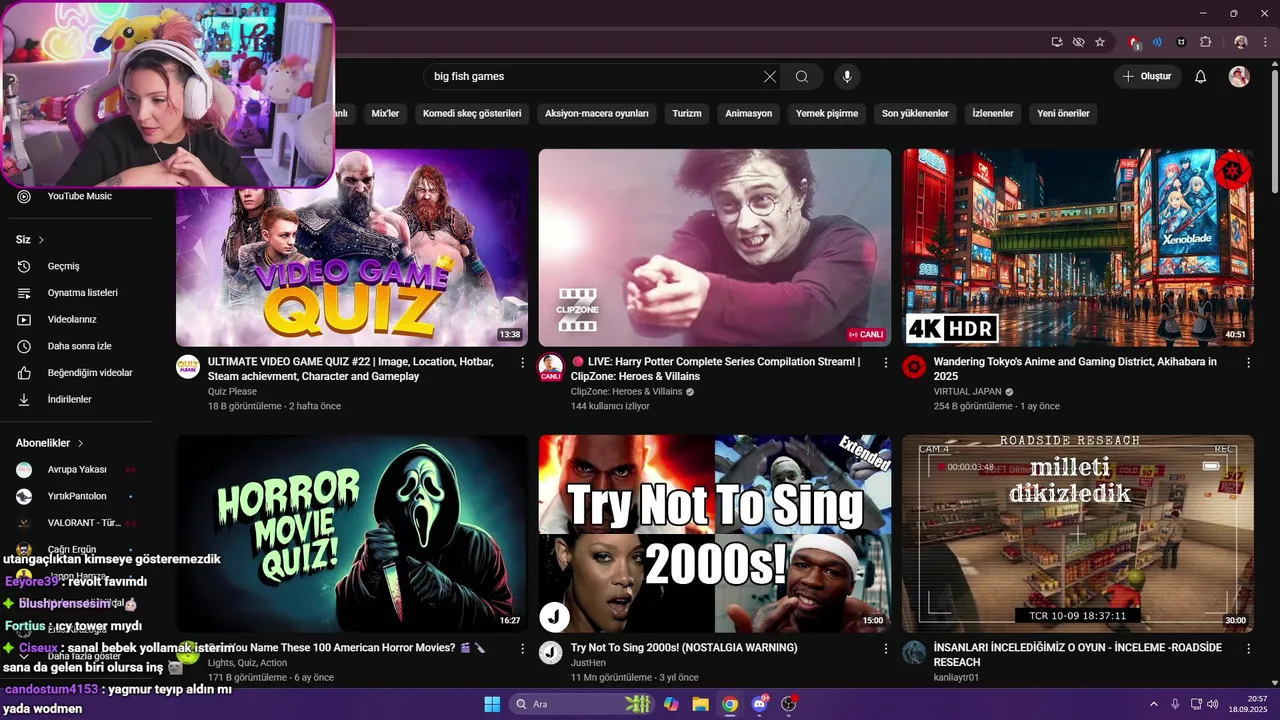Screen dimensions: 1280x720
Task: Click the blue sound-wave extension icon
Action: click(1157, 42)
